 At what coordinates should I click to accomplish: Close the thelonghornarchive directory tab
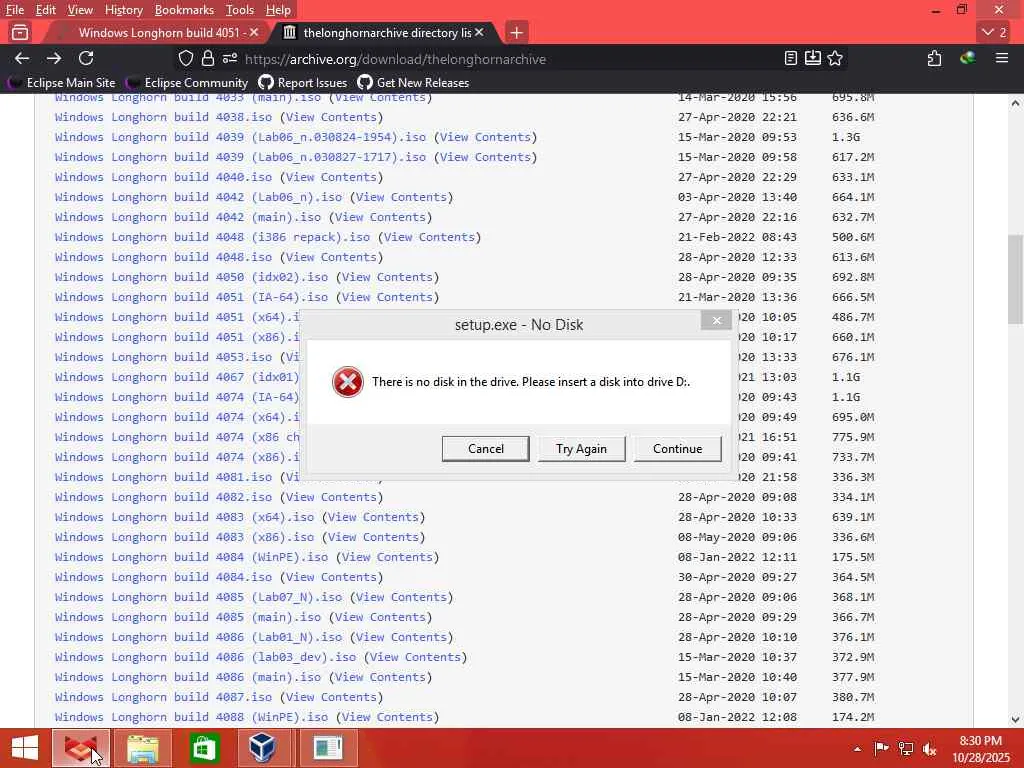(x=479, y=32)
